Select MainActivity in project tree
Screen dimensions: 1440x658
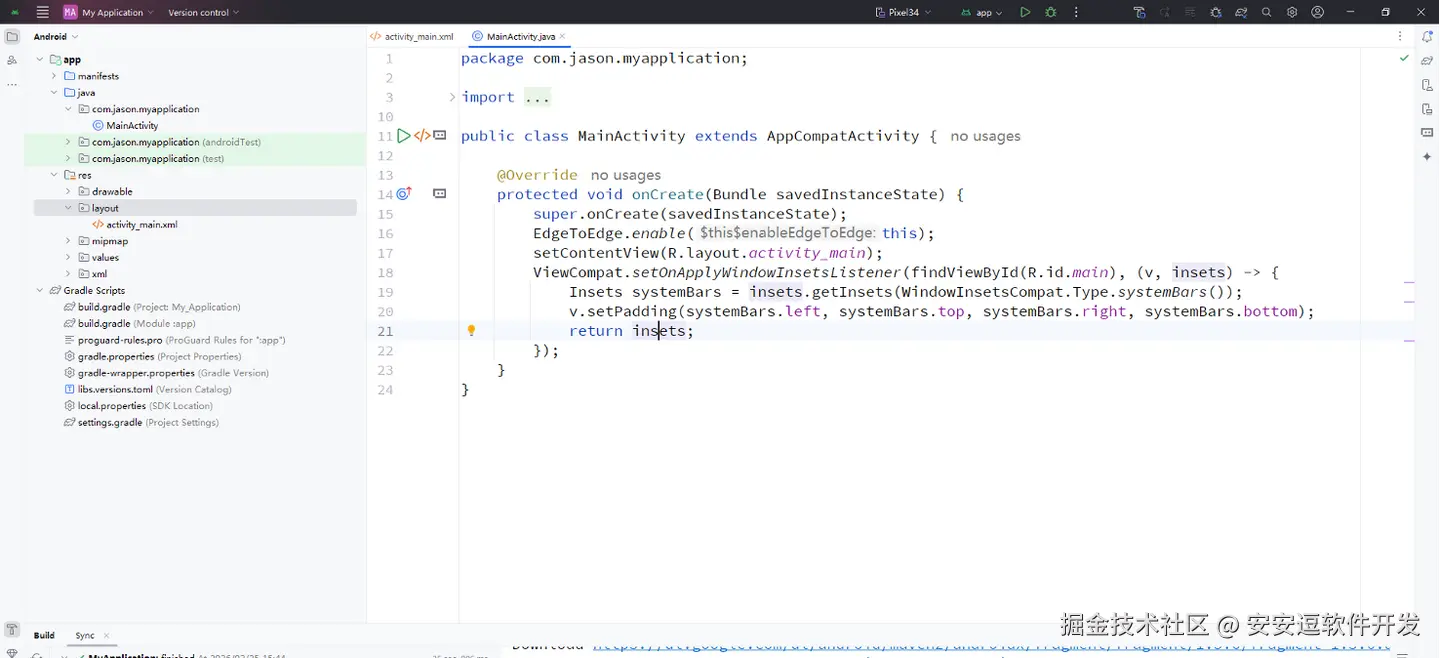[x=132, y=125]
